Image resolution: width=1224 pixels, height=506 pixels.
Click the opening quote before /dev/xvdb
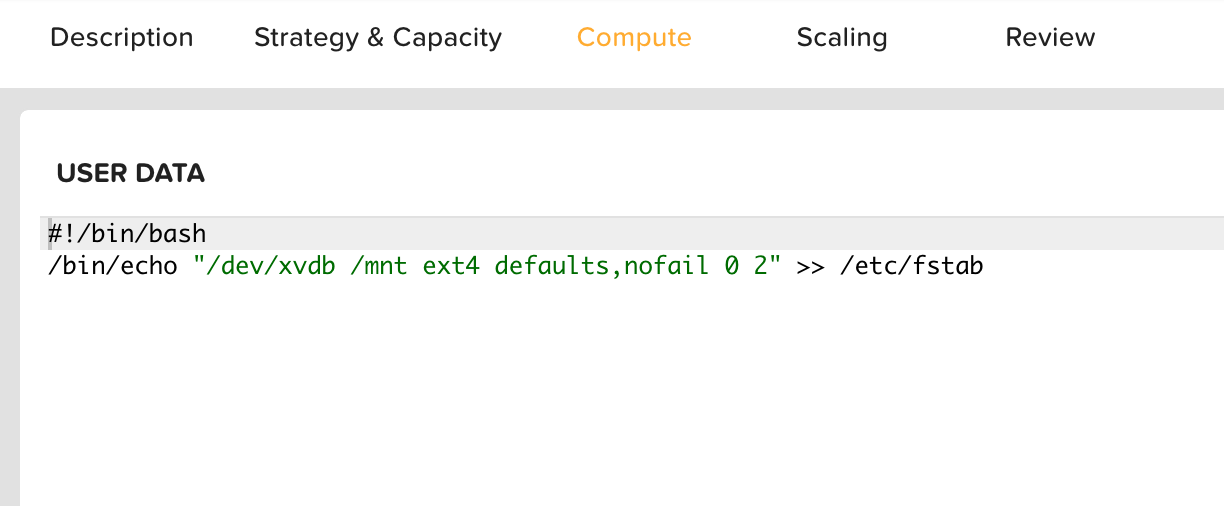click(199, 267)
